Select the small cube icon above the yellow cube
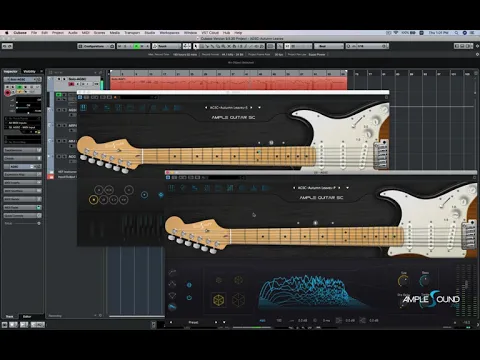Screen dimensions: 480x360 [219, 280]
